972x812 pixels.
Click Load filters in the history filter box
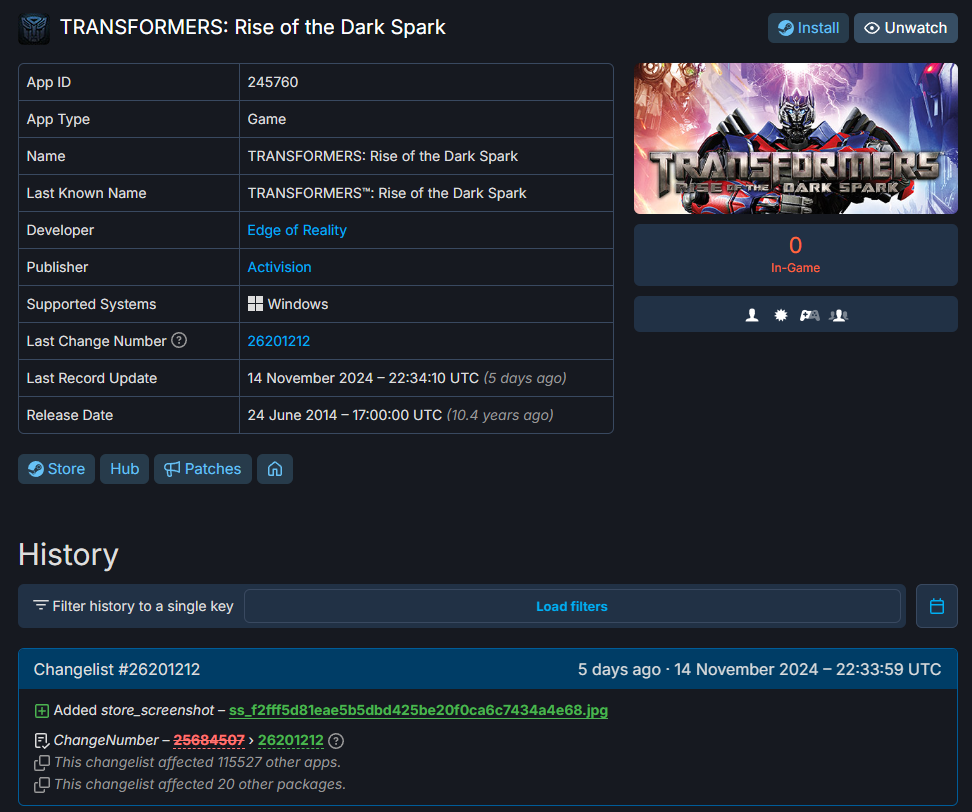(x=572, y=606)
